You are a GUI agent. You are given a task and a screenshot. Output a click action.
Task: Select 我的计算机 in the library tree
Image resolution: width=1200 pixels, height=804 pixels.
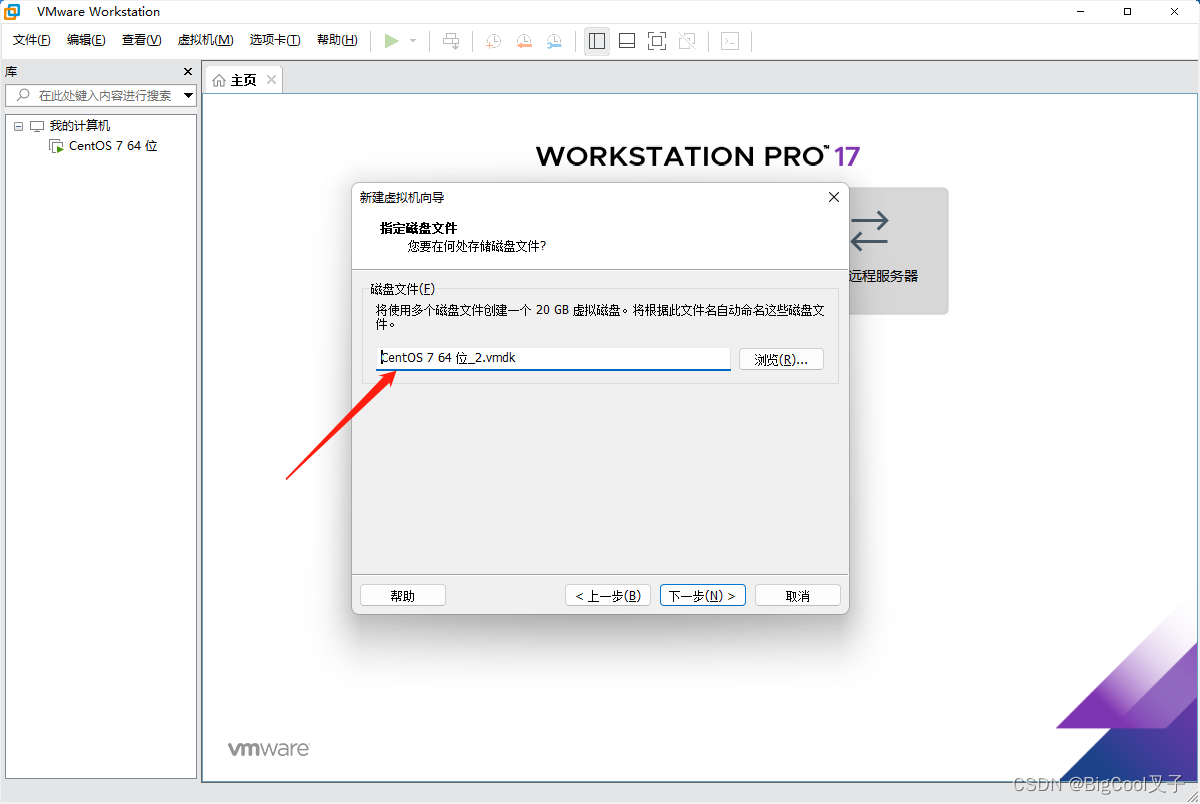coord(80,126)
